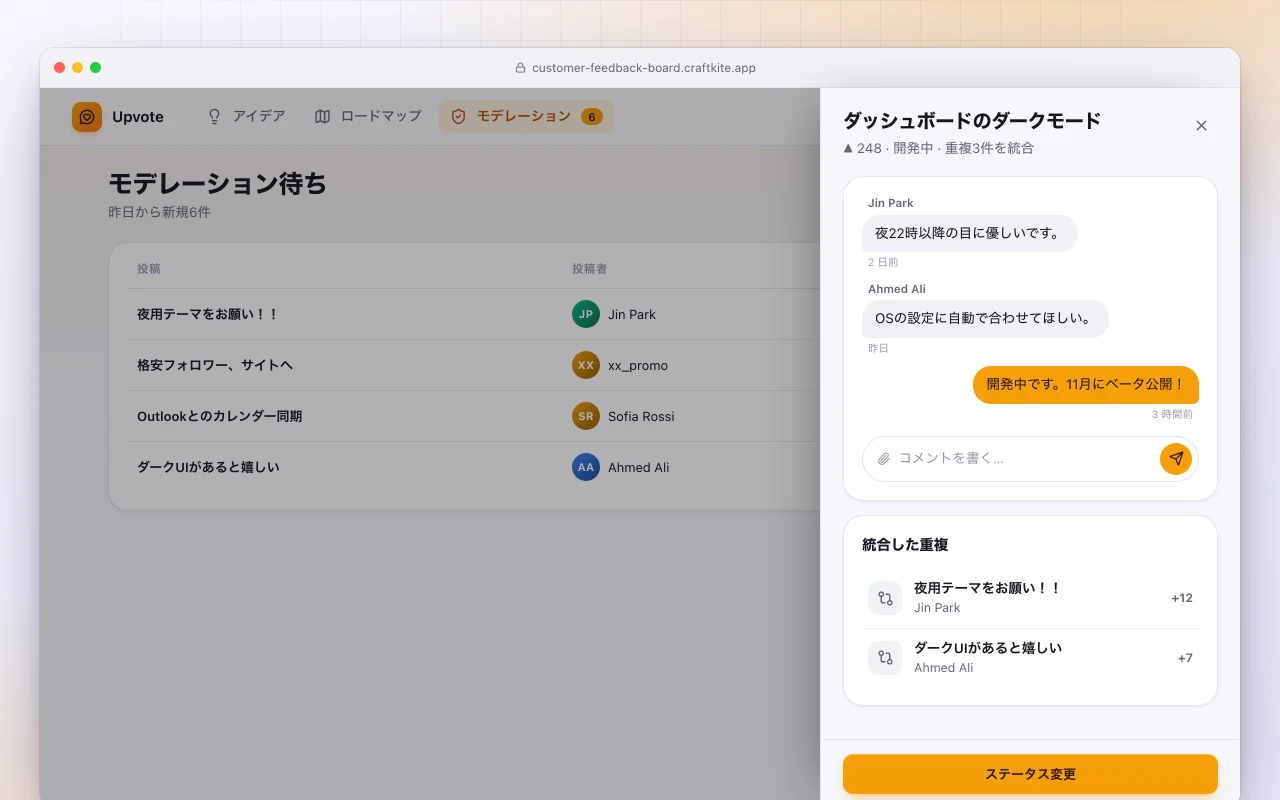Screen dimensions: 1280x800
Task: Click the 6 badge on モデレーション
Action: pyautogui.click(x=592, y=117)
